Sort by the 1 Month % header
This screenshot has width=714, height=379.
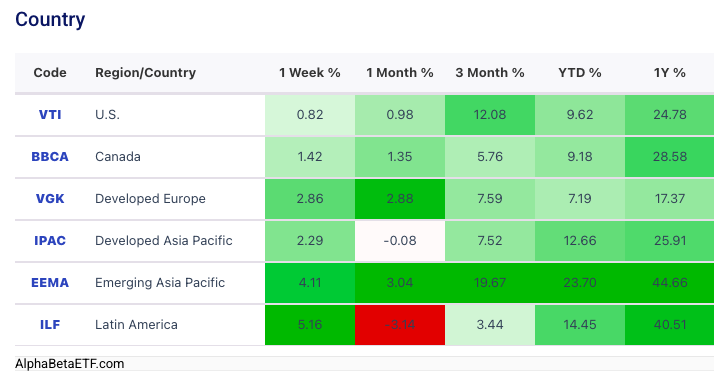400,73
